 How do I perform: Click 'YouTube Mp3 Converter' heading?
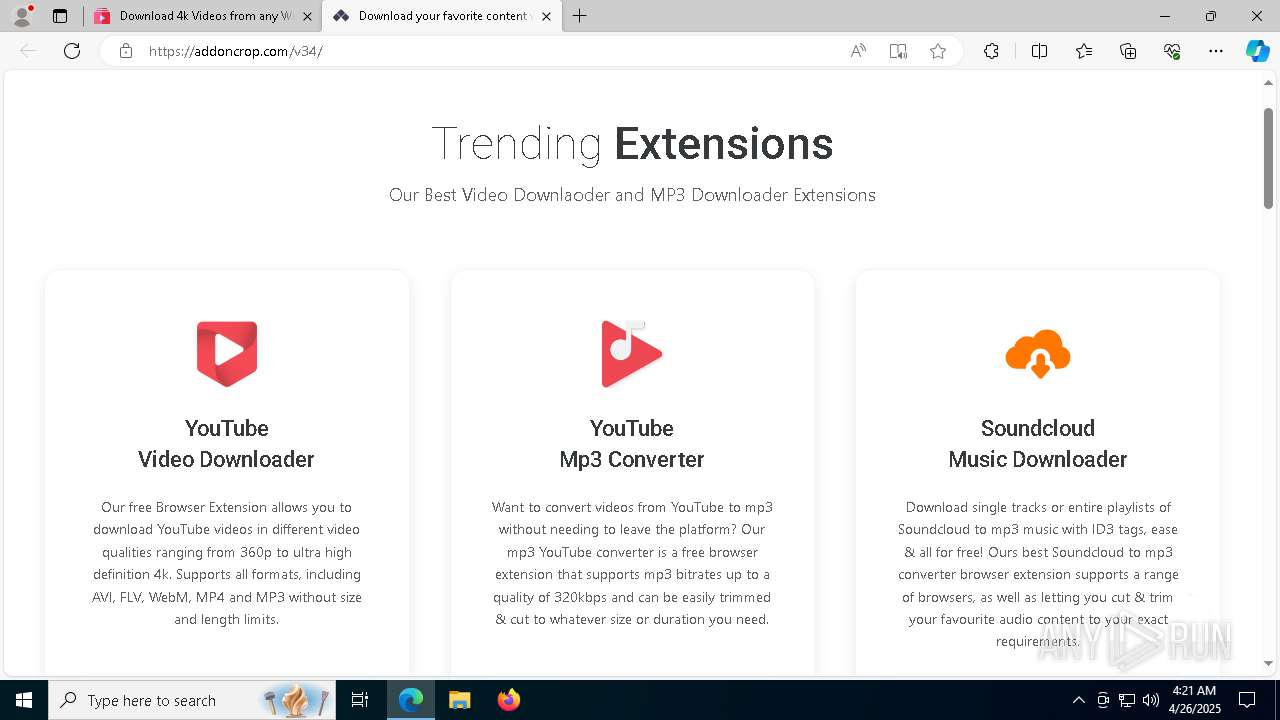coord(632,444)
